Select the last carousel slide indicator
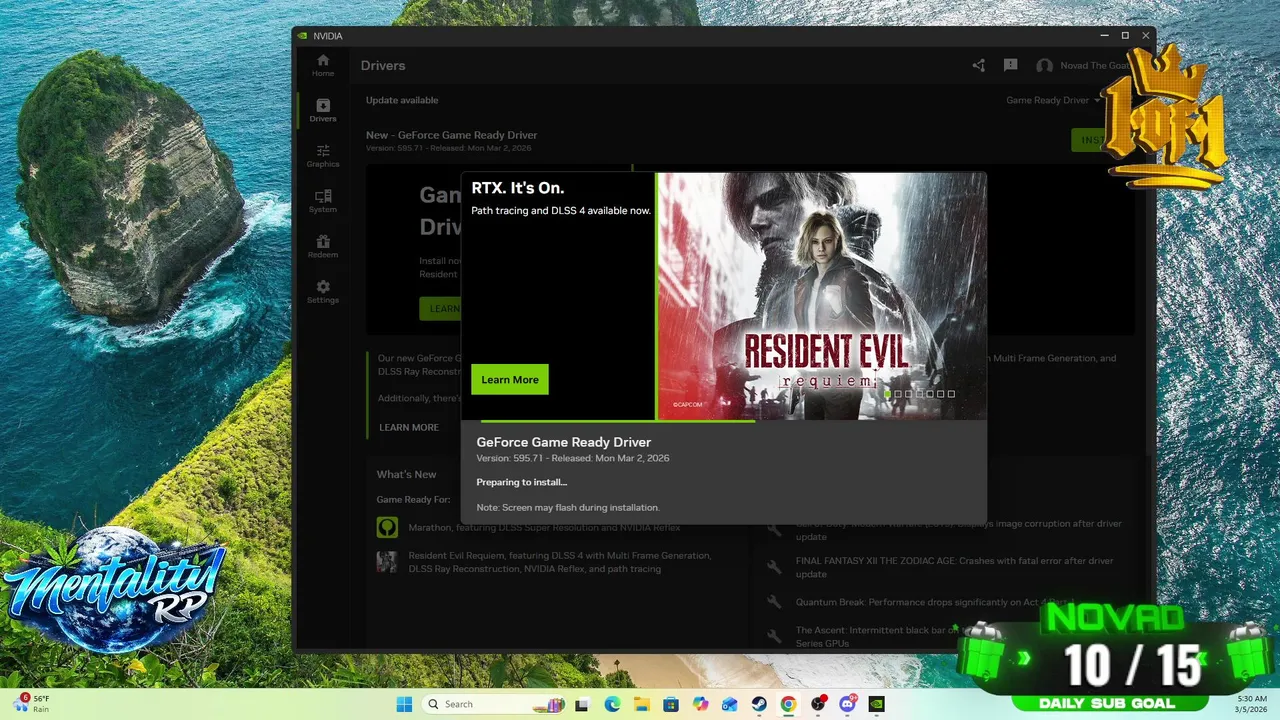The height and width of the screenshot is (720, 1280). [951, 394]
